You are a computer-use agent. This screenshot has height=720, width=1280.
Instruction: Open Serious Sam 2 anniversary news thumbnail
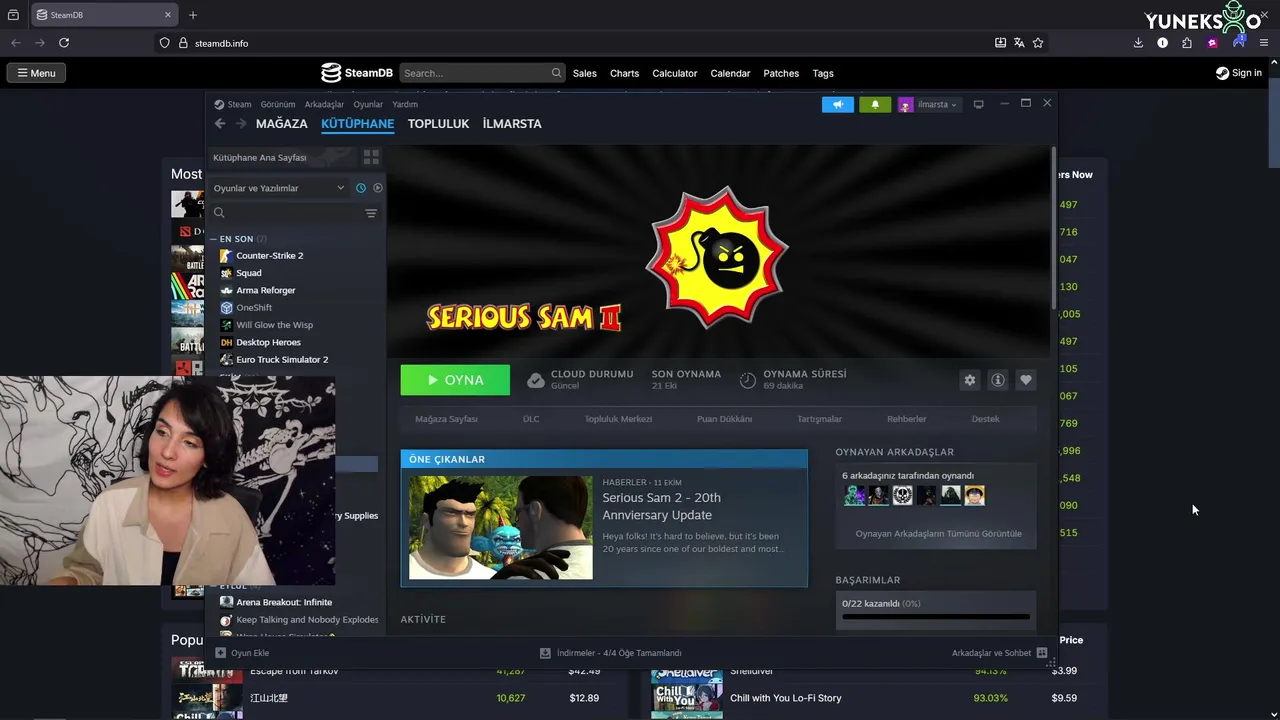(x=501, y=528)
